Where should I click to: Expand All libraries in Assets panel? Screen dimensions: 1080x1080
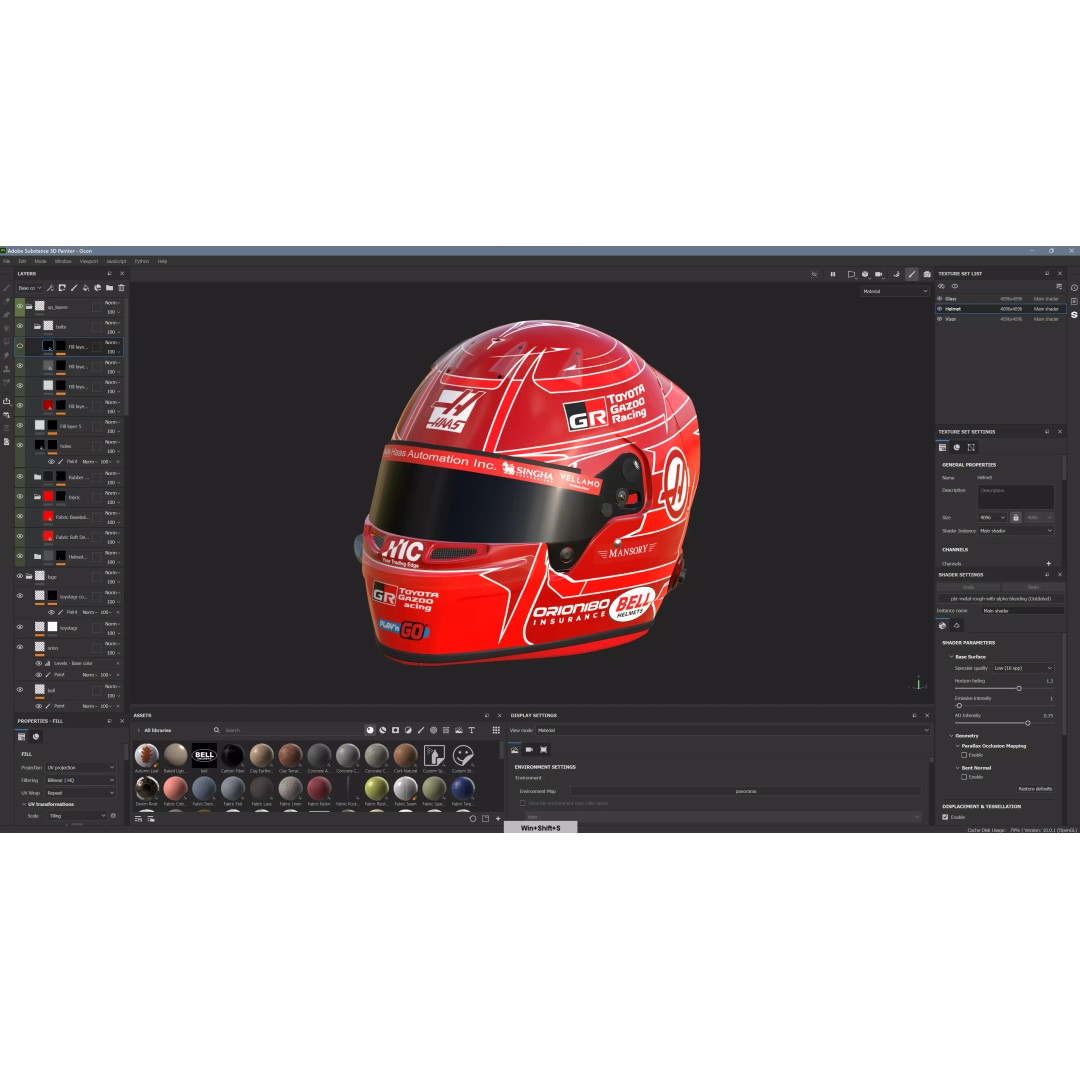coord(138,730)
